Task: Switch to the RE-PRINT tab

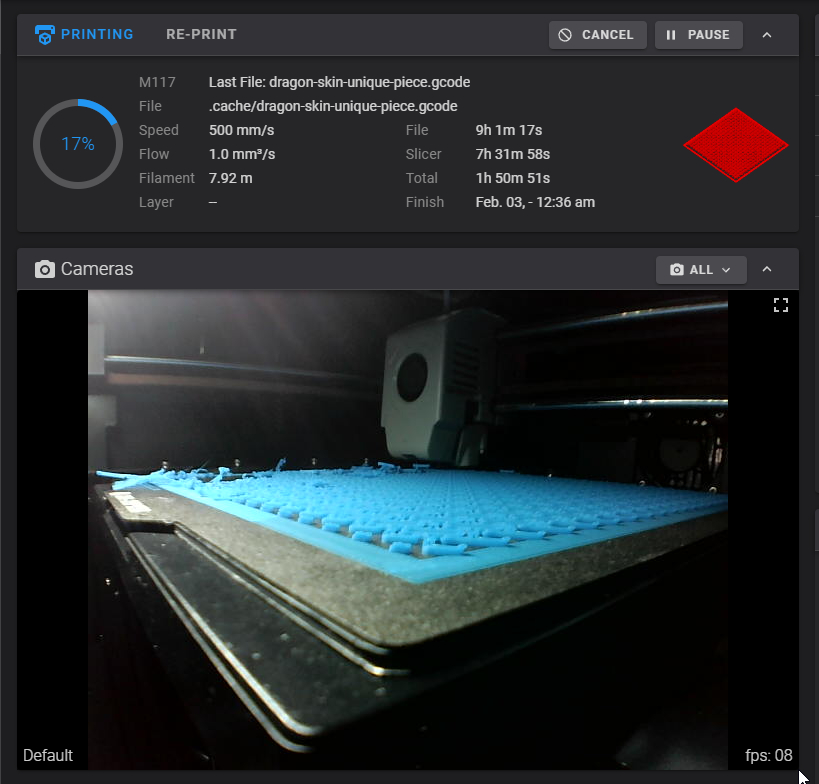Action: (201, 34)
